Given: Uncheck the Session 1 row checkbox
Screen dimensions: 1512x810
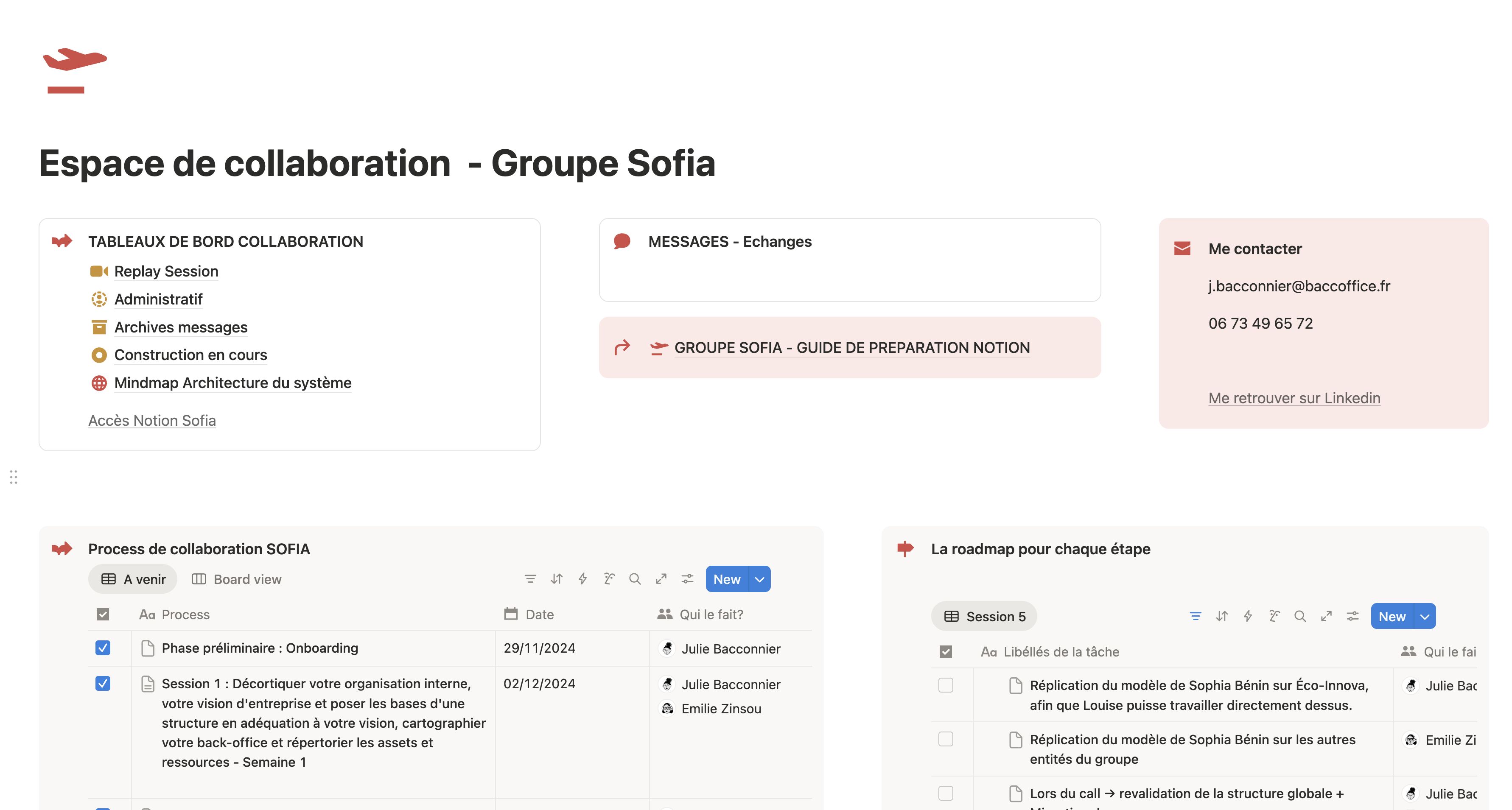Looking at the screenshot, I should (103, 683).
